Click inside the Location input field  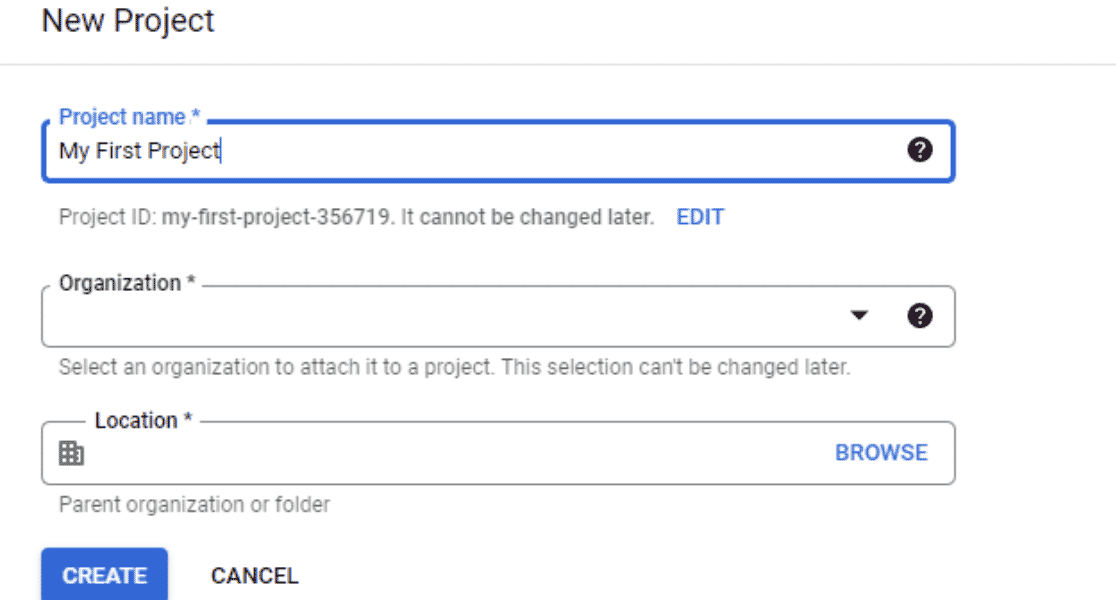(x=450, y=453)
